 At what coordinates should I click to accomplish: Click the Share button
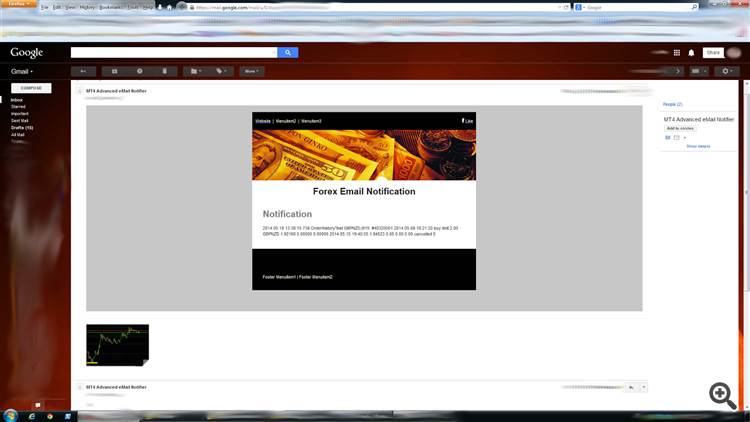(x=712, y=53)
